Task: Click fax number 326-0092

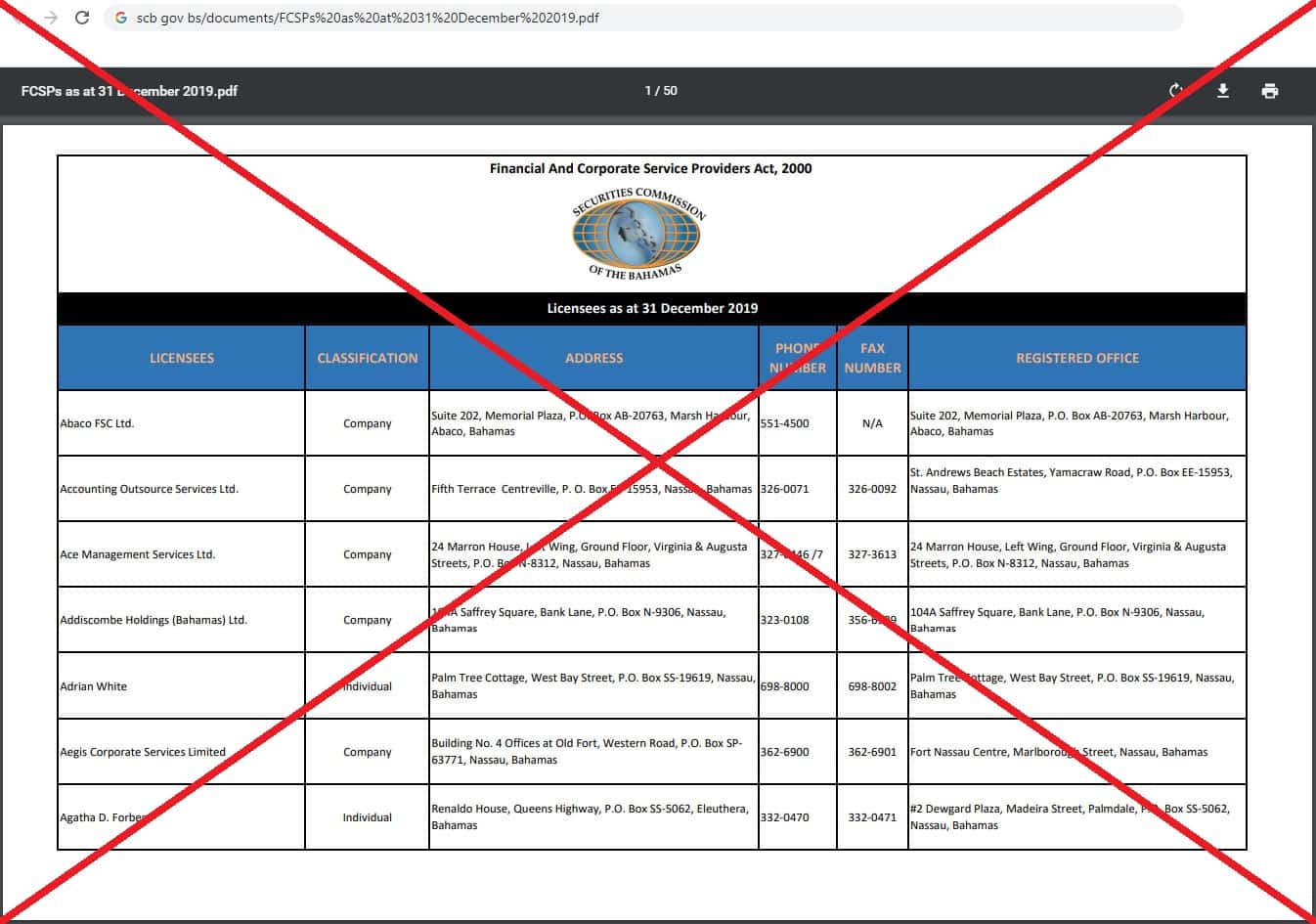Action: pyautogui.click(x=872, y=489)
